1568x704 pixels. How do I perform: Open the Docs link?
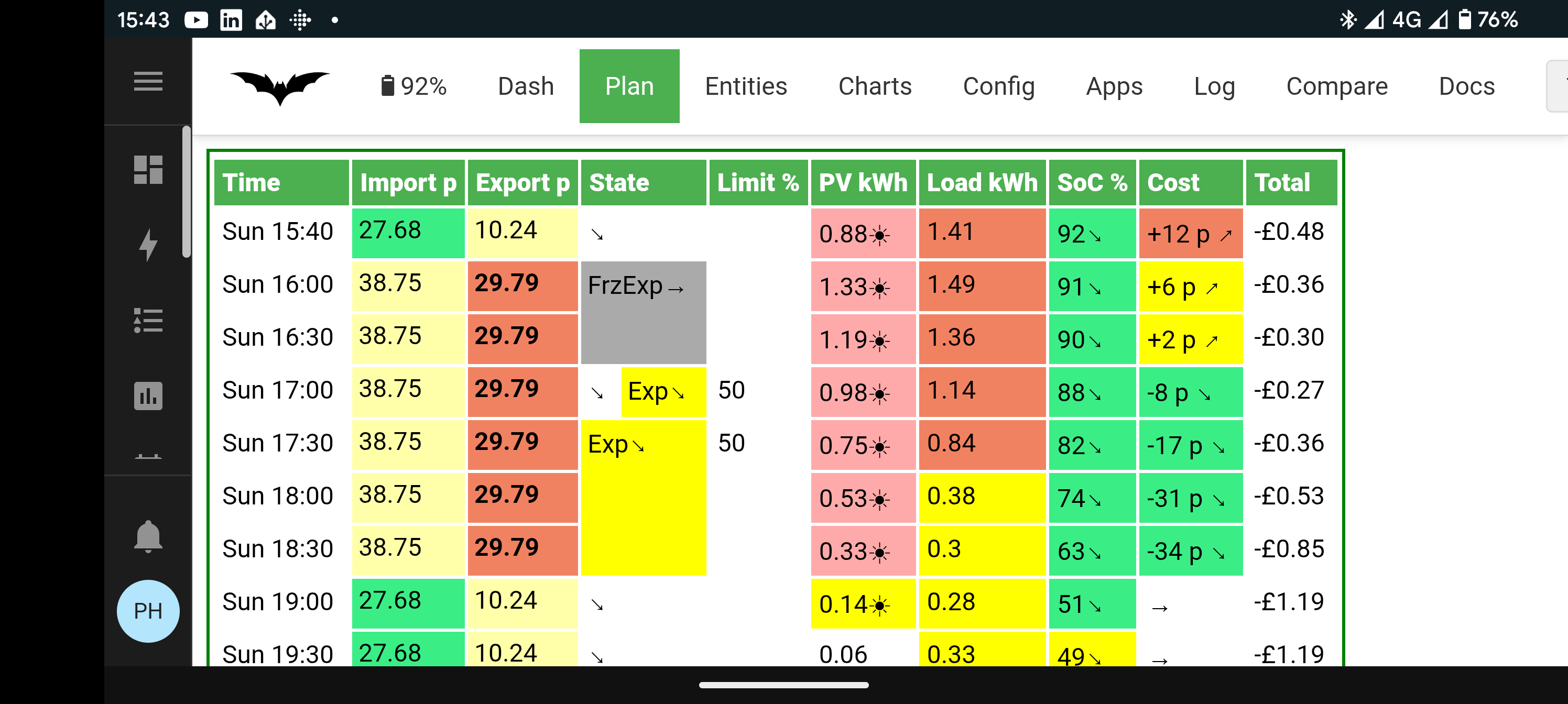[1466, 86]
